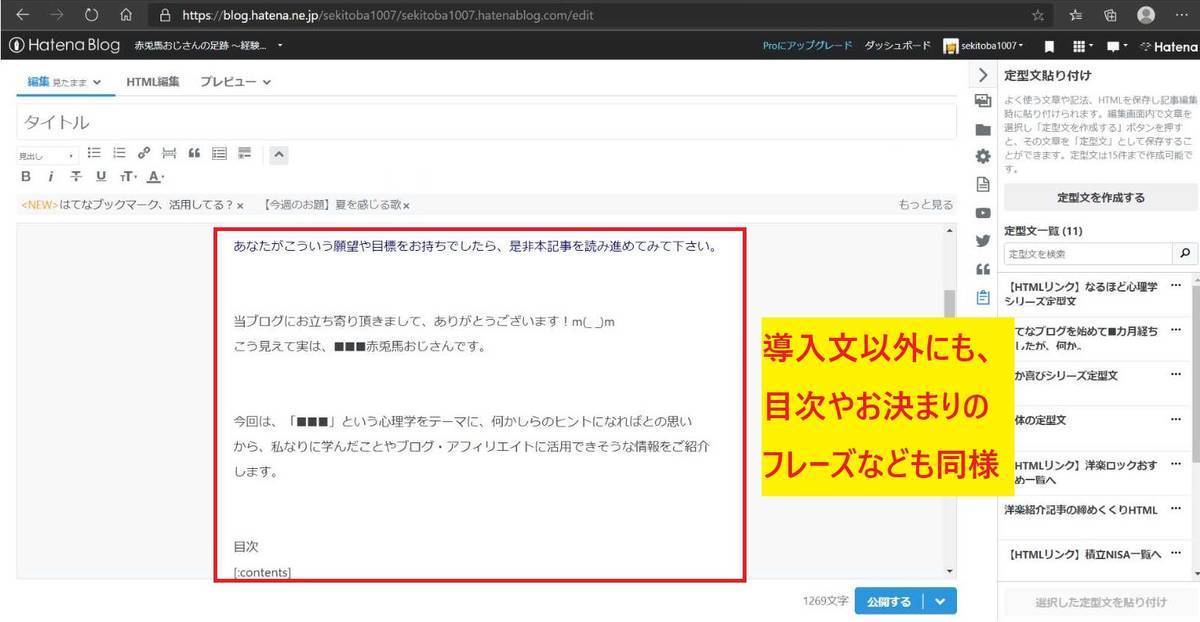The width and height of the screenshot is (1200, 622).
Task: Expand the publish button options arrow
Action: 941,601
